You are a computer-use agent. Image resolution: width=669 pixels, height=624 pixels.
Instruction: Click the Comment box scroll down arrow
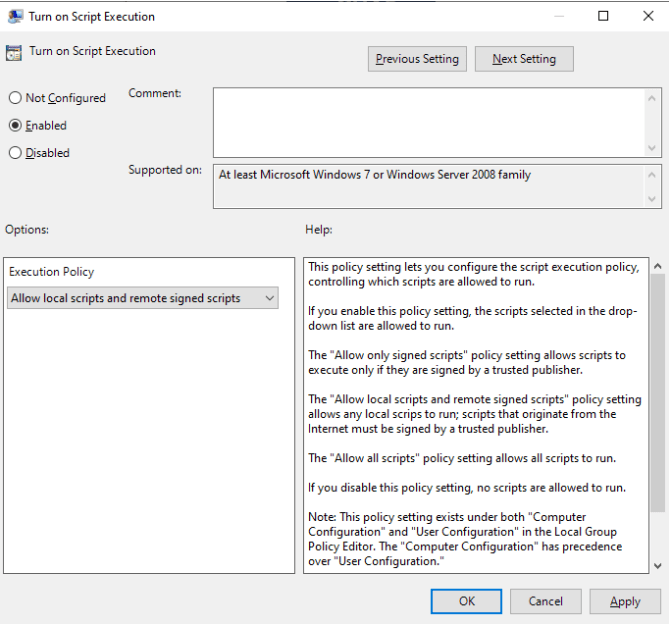653,148
